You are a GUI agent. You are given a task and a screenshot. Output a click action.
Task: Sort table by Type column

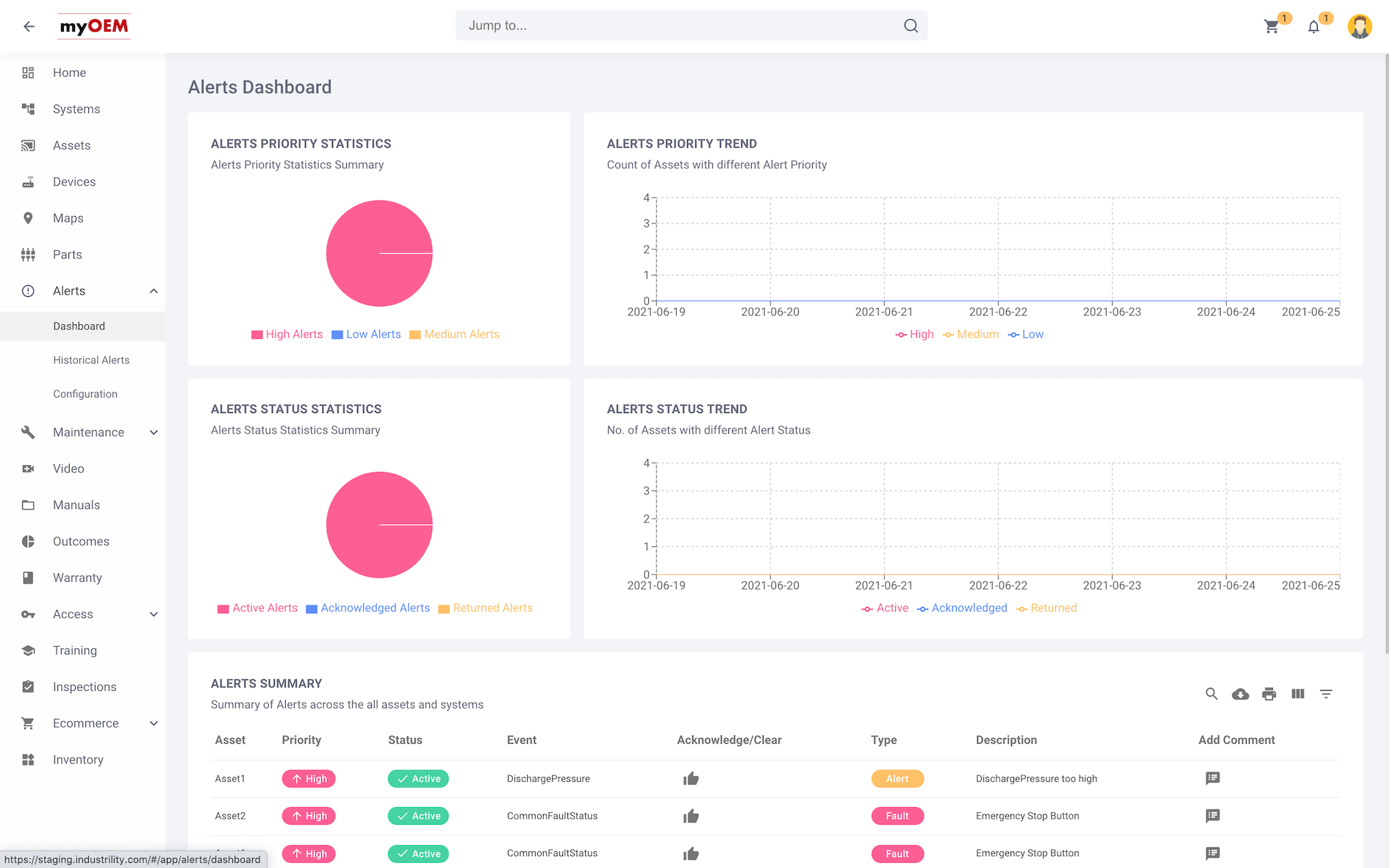tap(884, 740)
